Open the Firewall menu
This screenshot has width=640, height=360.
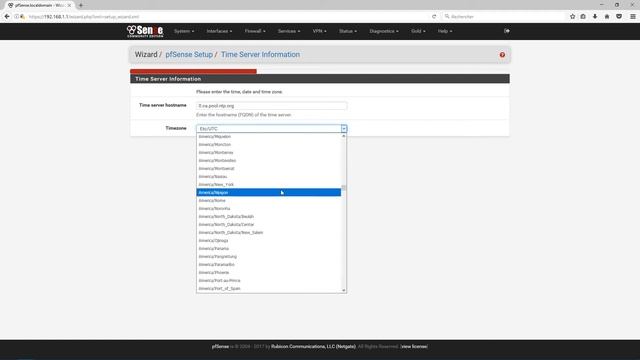pos(255,31)
